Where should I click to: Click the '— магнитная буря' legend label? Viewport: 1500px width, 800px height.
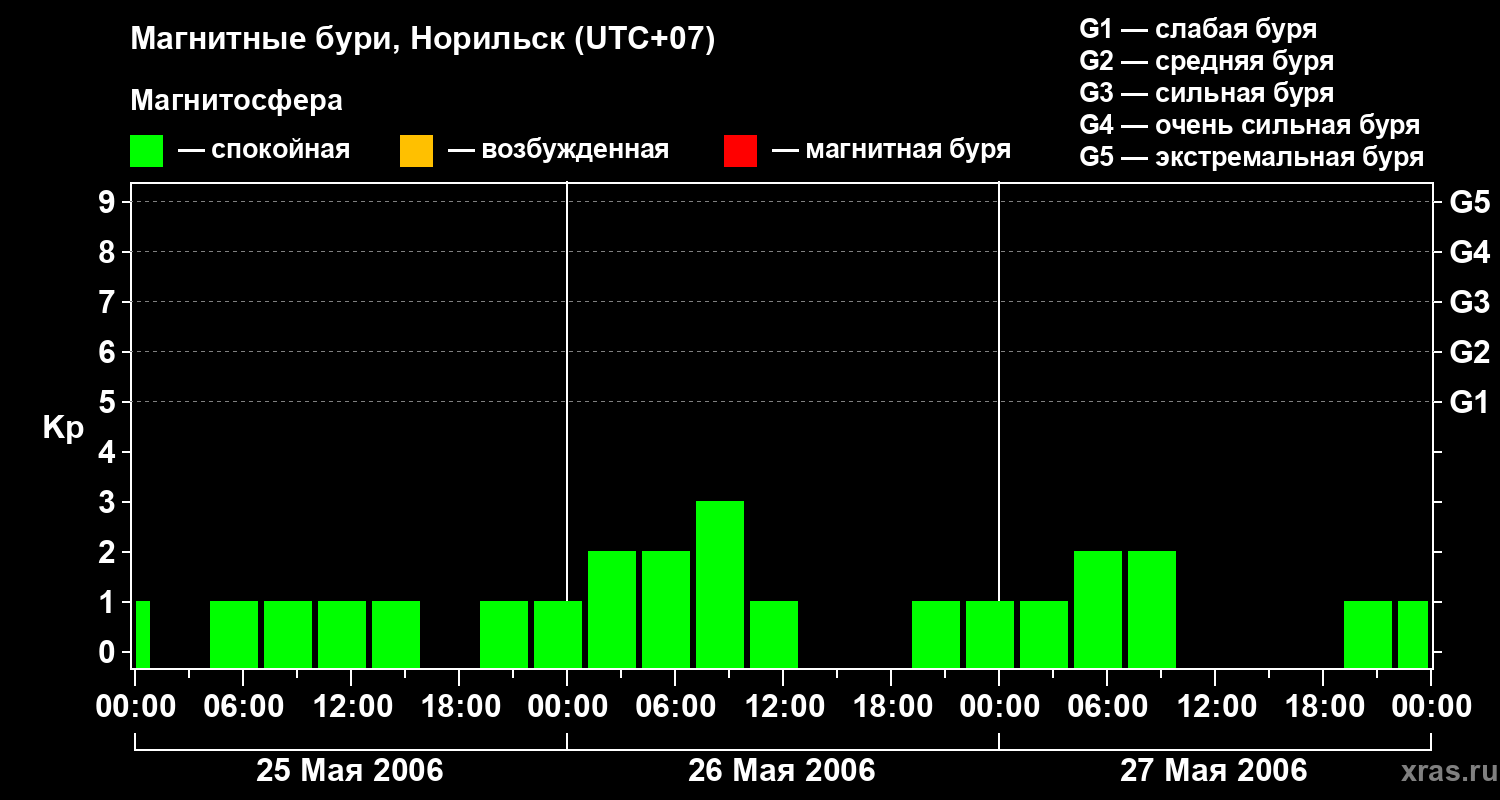(x=891, y=151)
